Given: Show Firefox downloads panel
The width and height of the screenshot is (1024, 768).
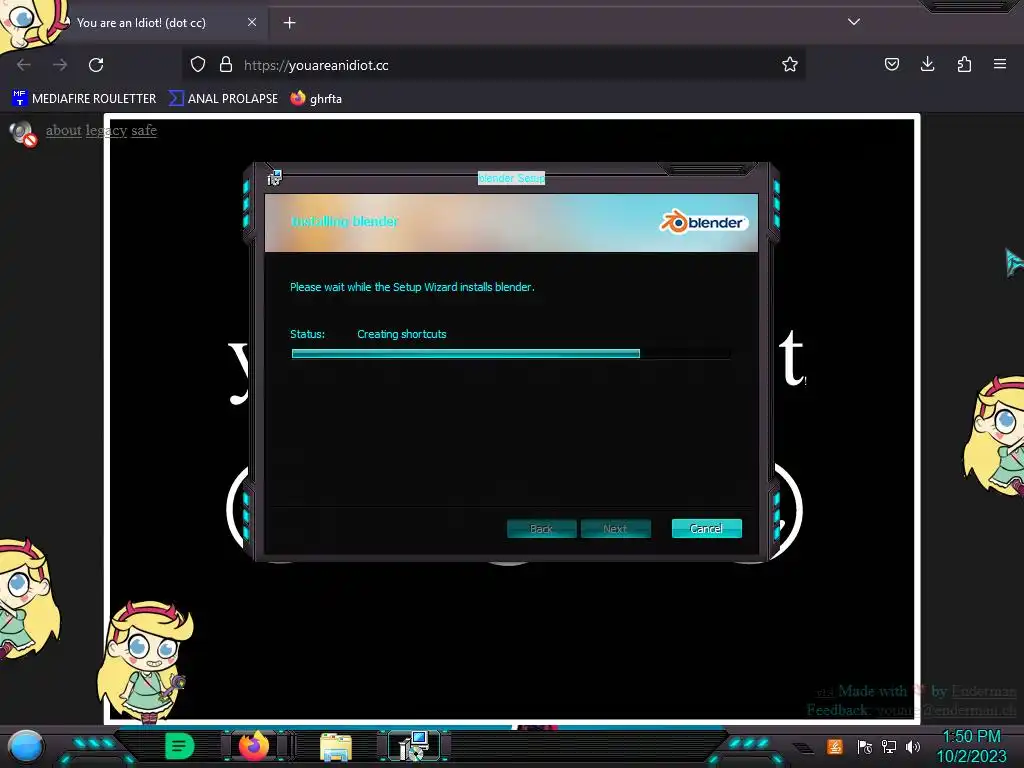Looking at the screenshot, I should pos(927,64).
